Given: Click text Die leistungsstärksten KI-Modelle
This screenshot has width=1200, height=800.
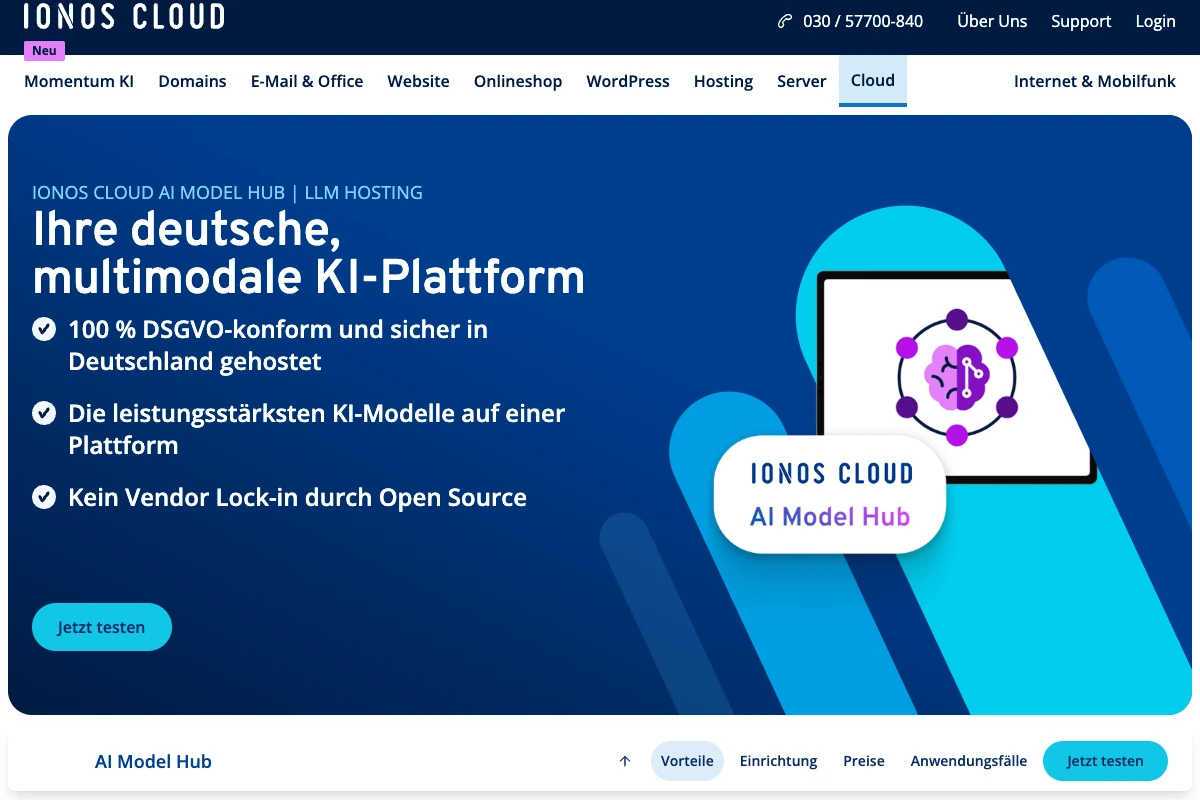Looking at the screenshot, I should [316, 429].
